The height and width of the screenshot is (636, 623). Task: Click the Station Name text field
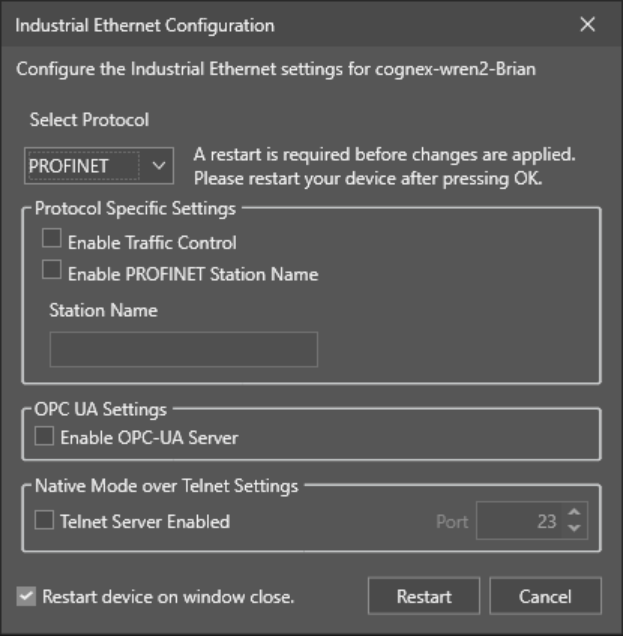tap(183, 349)
